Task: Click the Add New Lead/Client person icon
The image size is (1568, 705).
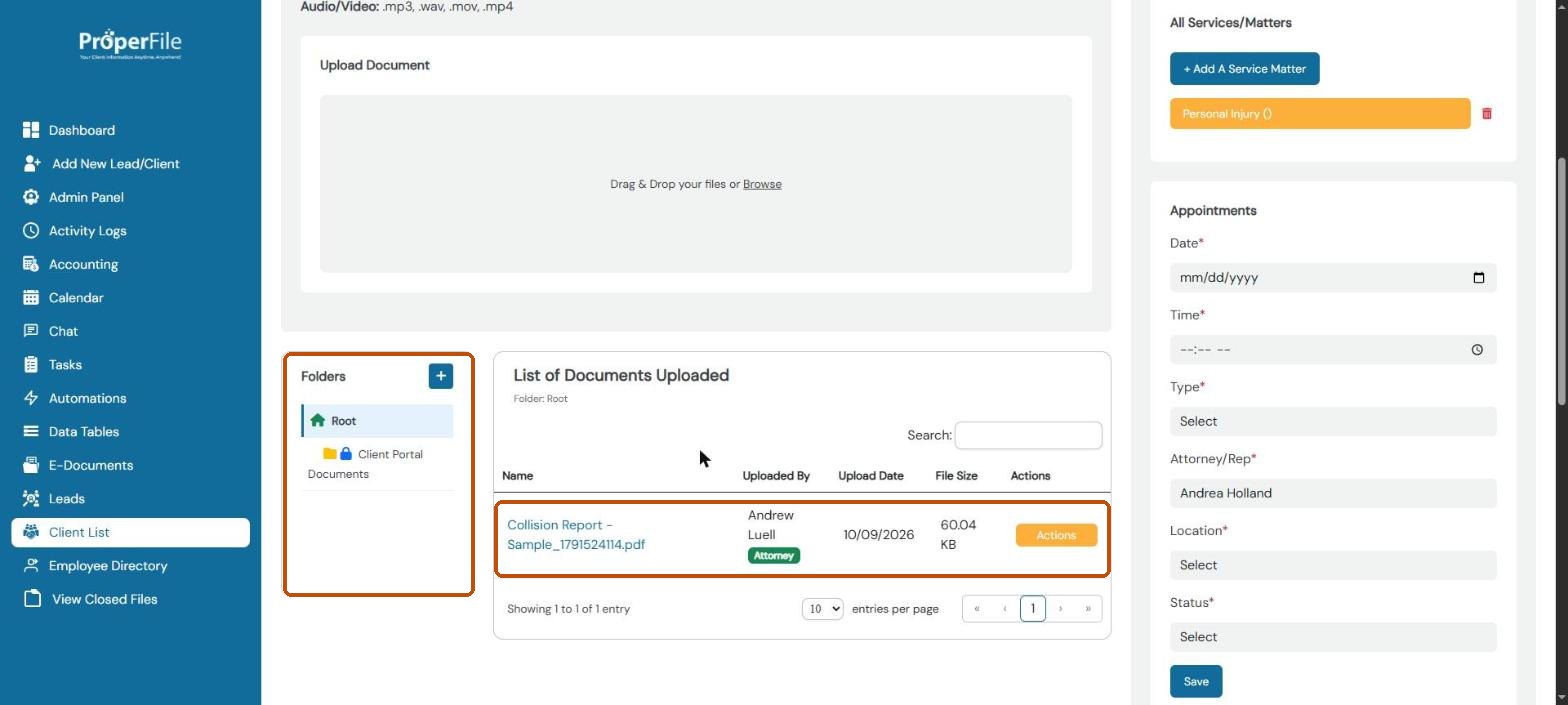Action: [x=32, y=163]
